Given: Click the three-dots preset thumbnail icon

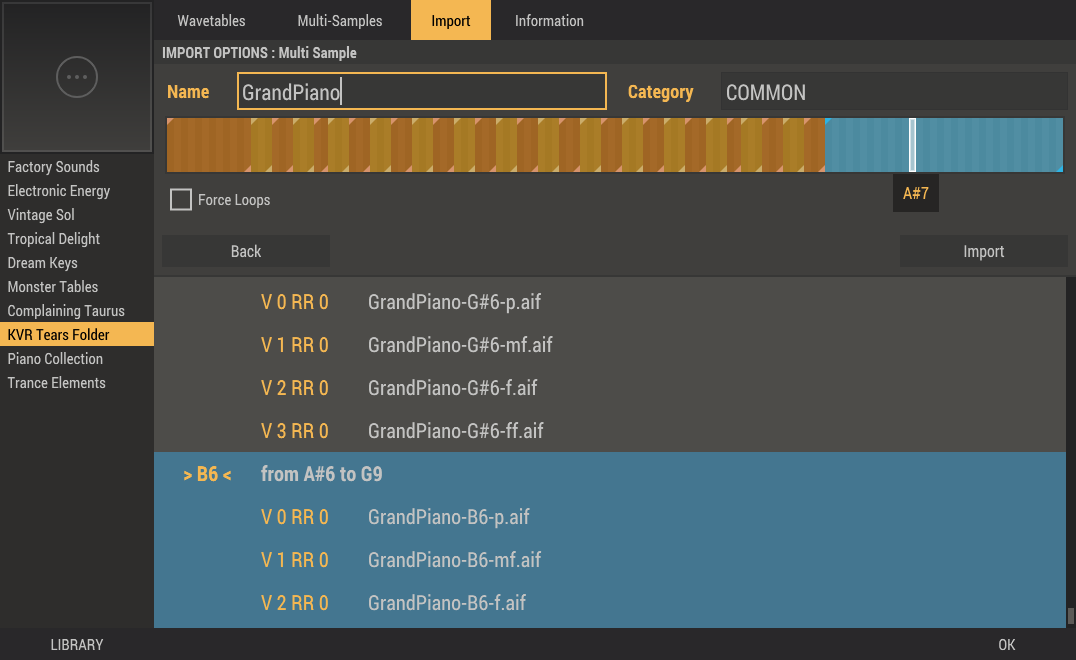Looking at the screenshot, I should click(77, 77).
